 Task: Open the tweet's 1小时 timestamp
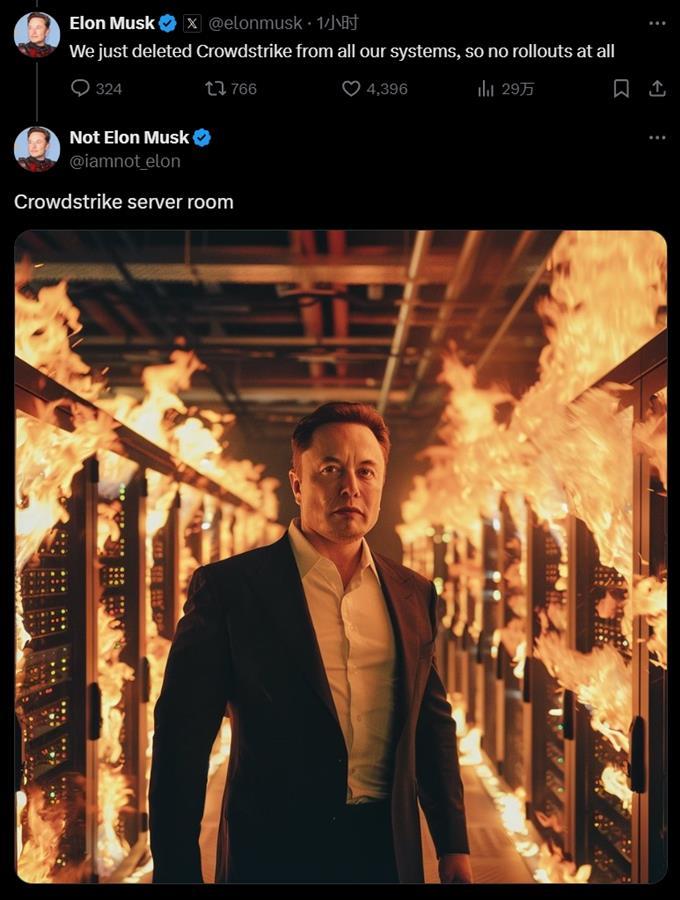tap(338, 23)
